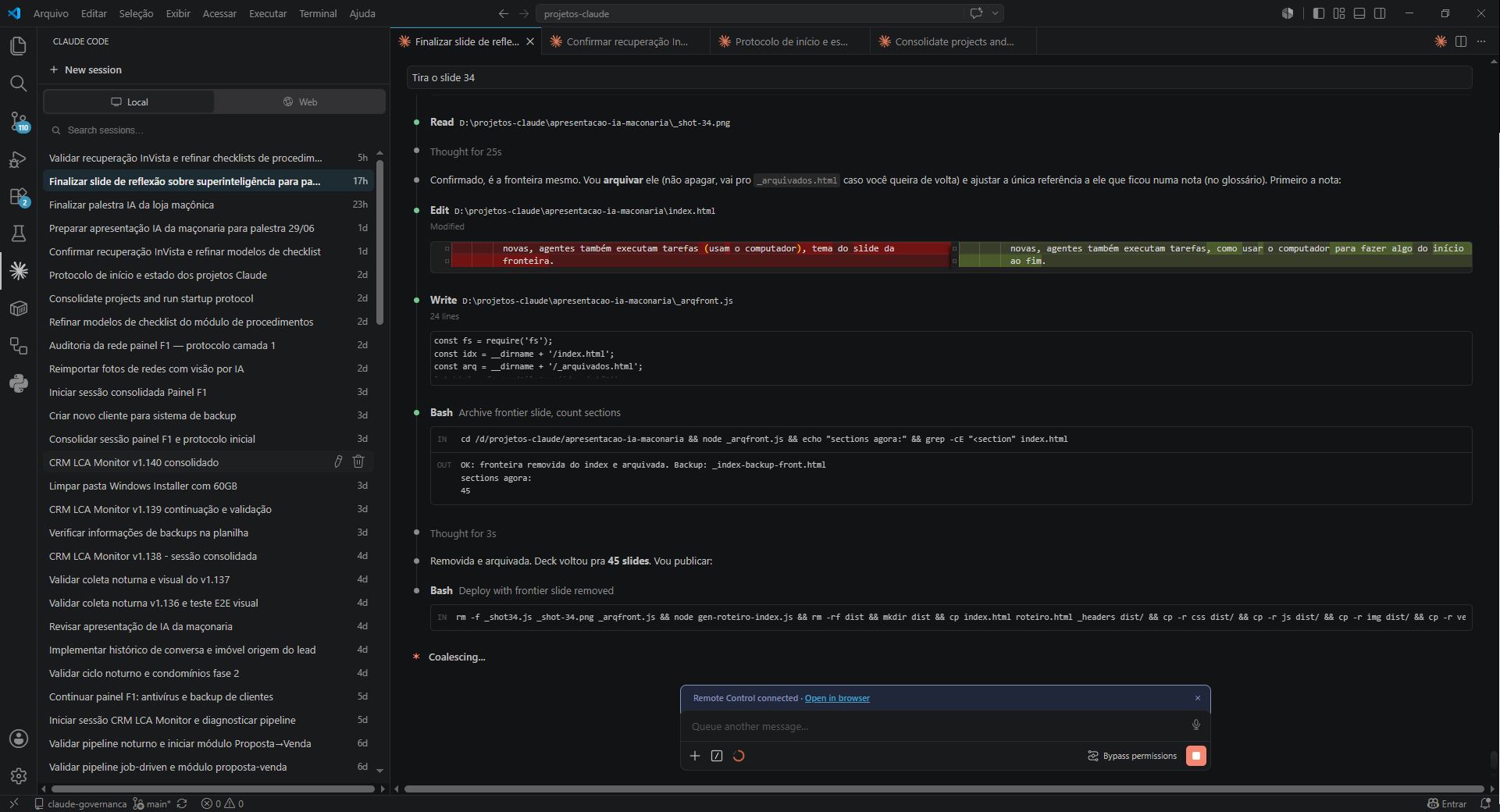
Task: Toggle primary side bar visibility
Action: pos(1319,13)
